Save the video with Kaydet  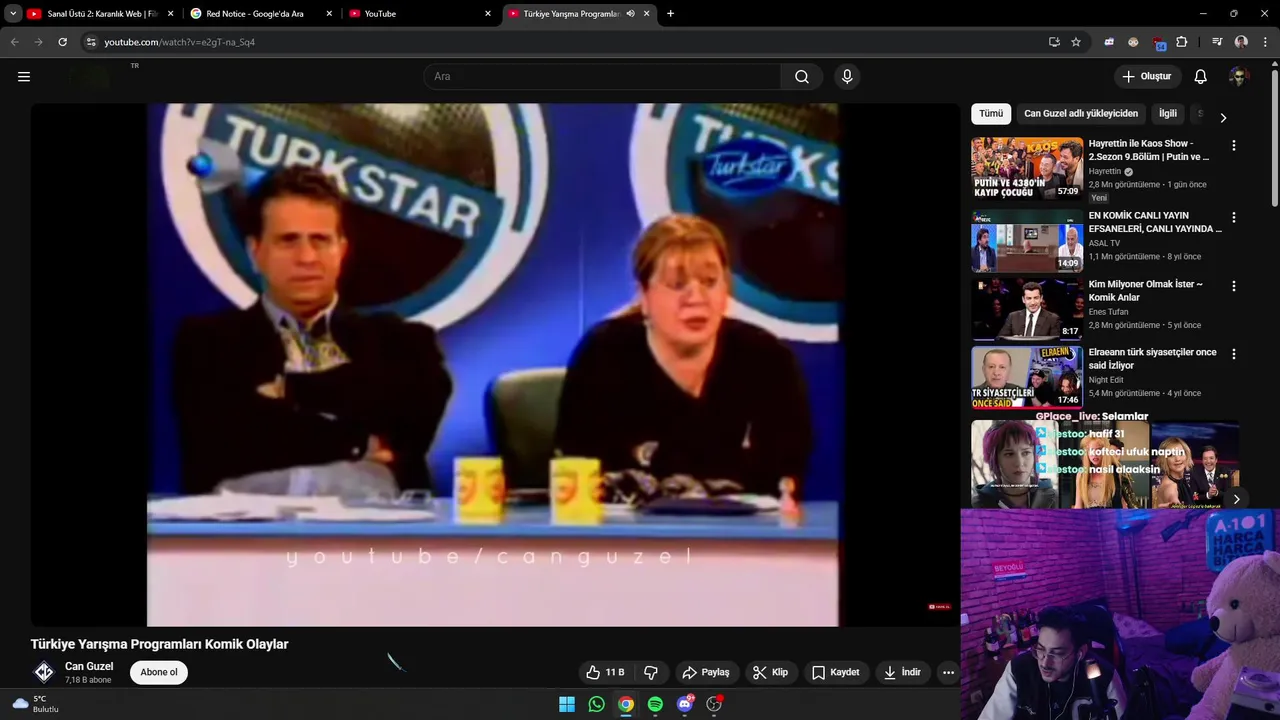point(836,672)
